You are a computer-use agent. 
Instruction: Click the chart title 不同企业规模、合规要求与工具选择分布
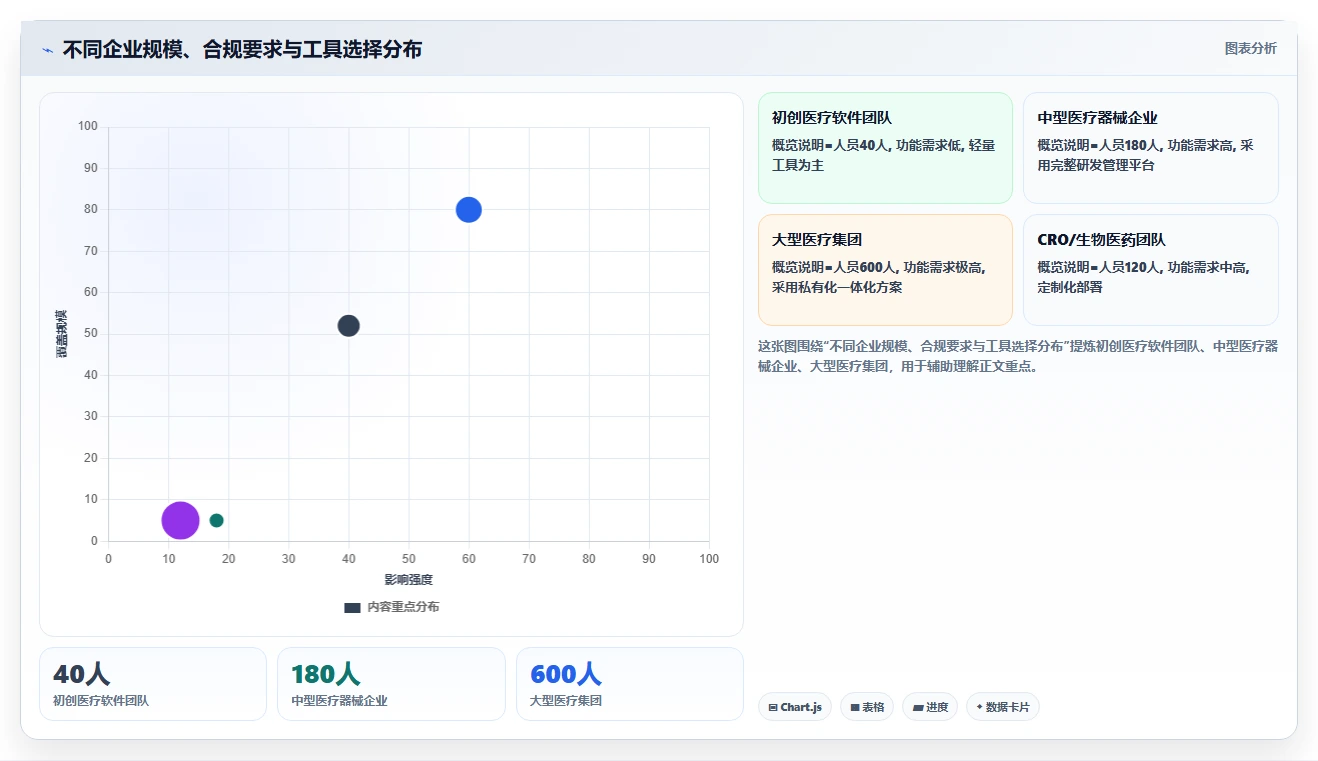[242, 49]
